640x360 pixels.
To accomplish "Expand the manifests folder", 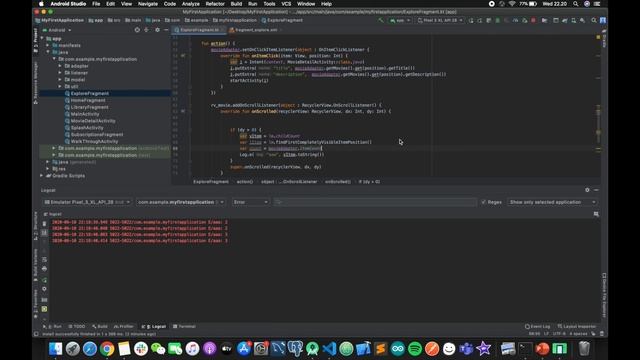I will [x=48, y=45].
